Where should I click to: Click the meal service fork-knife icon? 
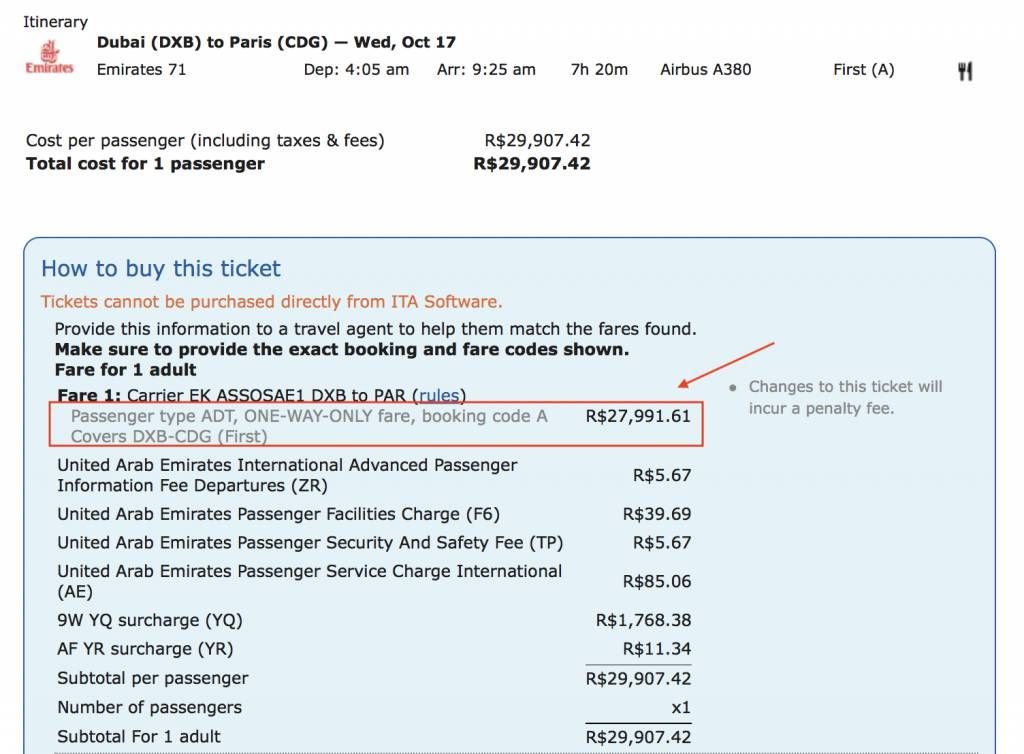pos(965,70)
